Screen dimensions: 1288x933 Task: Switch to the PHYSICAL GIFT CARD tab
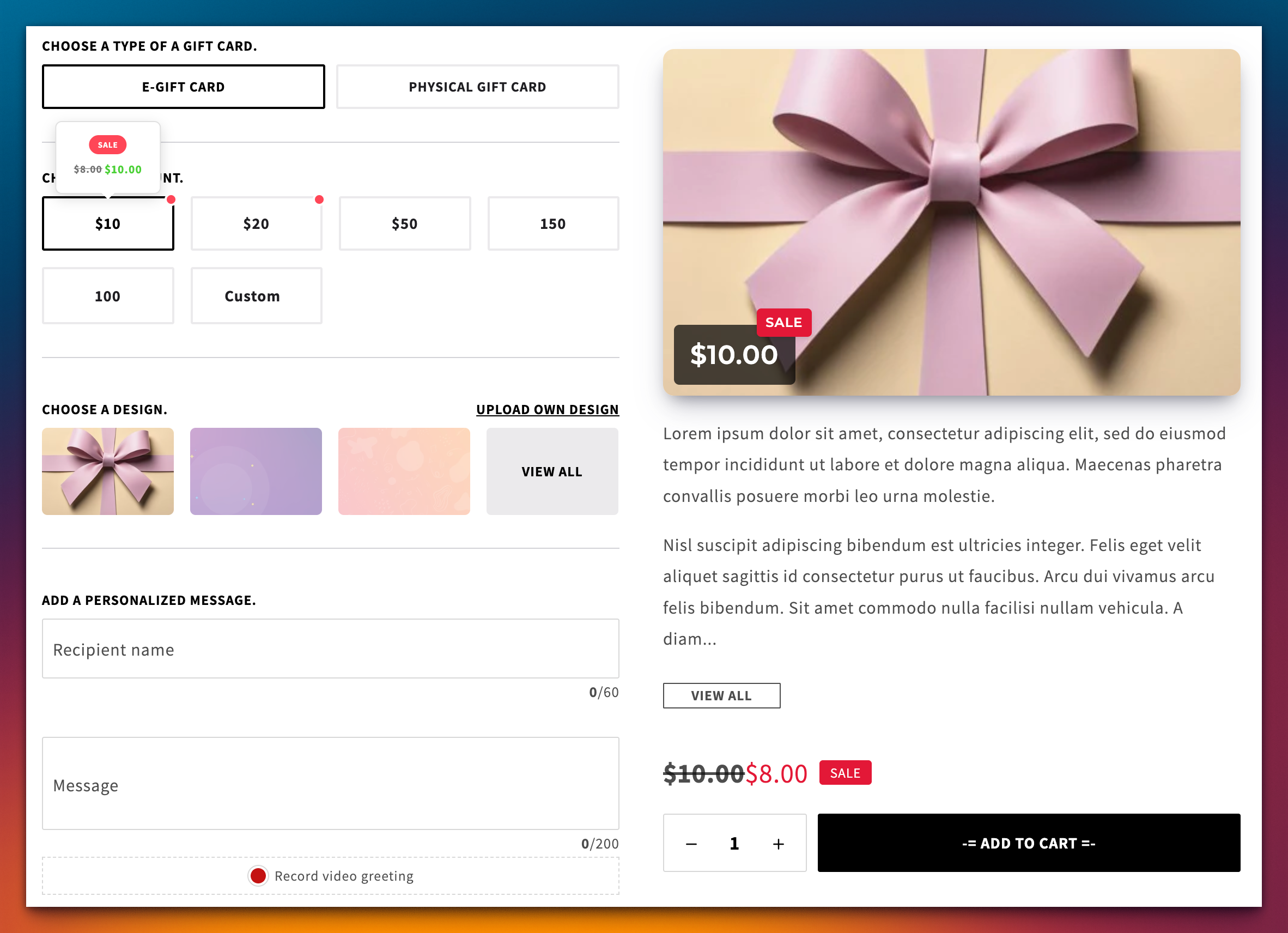click(477, 86)
